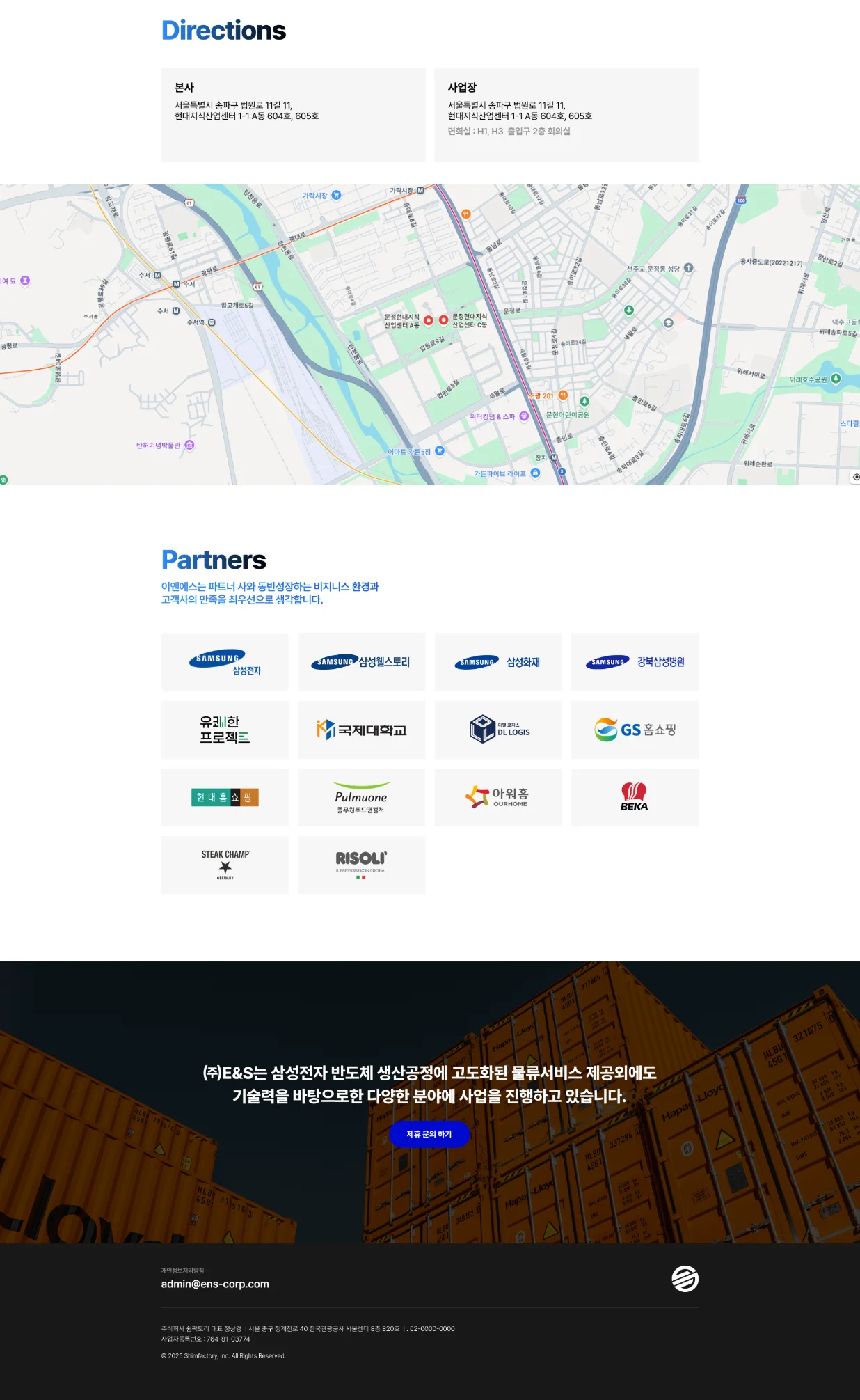Click the 이마트 가든5점 shopping icon
The image size is (860, 1400).
[x=439, y=451]
